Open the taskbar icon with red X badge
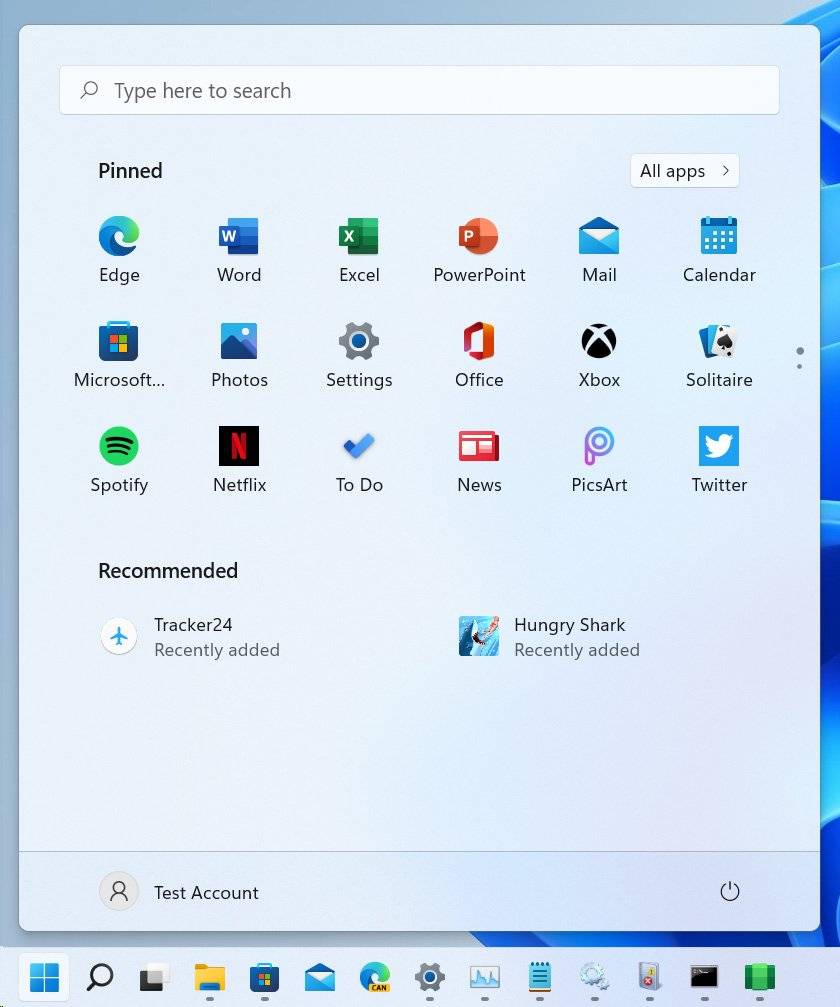The image size is (840, 1007). click(649, 977)
